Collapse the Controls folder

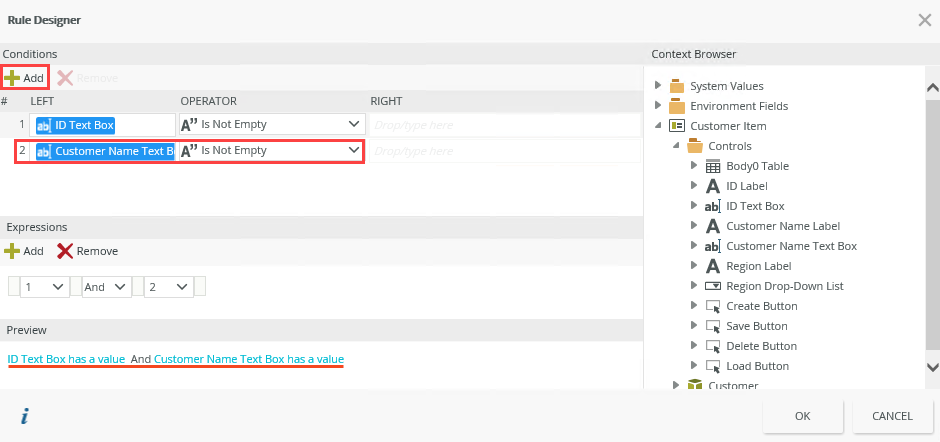(x=676, y=146)
